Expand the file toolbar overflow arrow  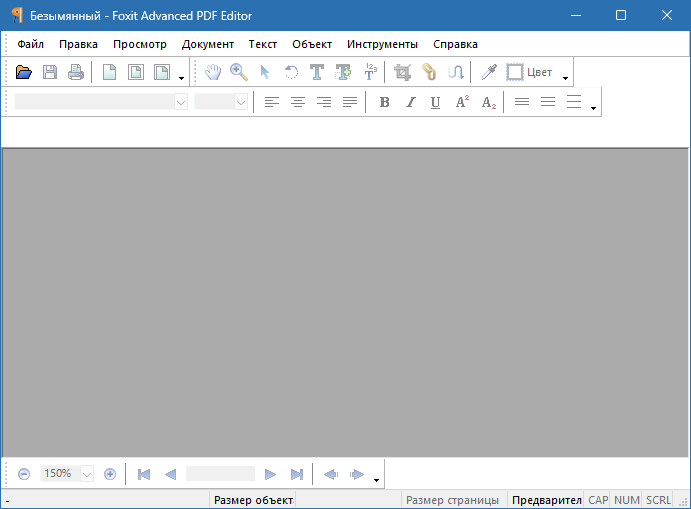pyautogui.click(x=181, y=78)
